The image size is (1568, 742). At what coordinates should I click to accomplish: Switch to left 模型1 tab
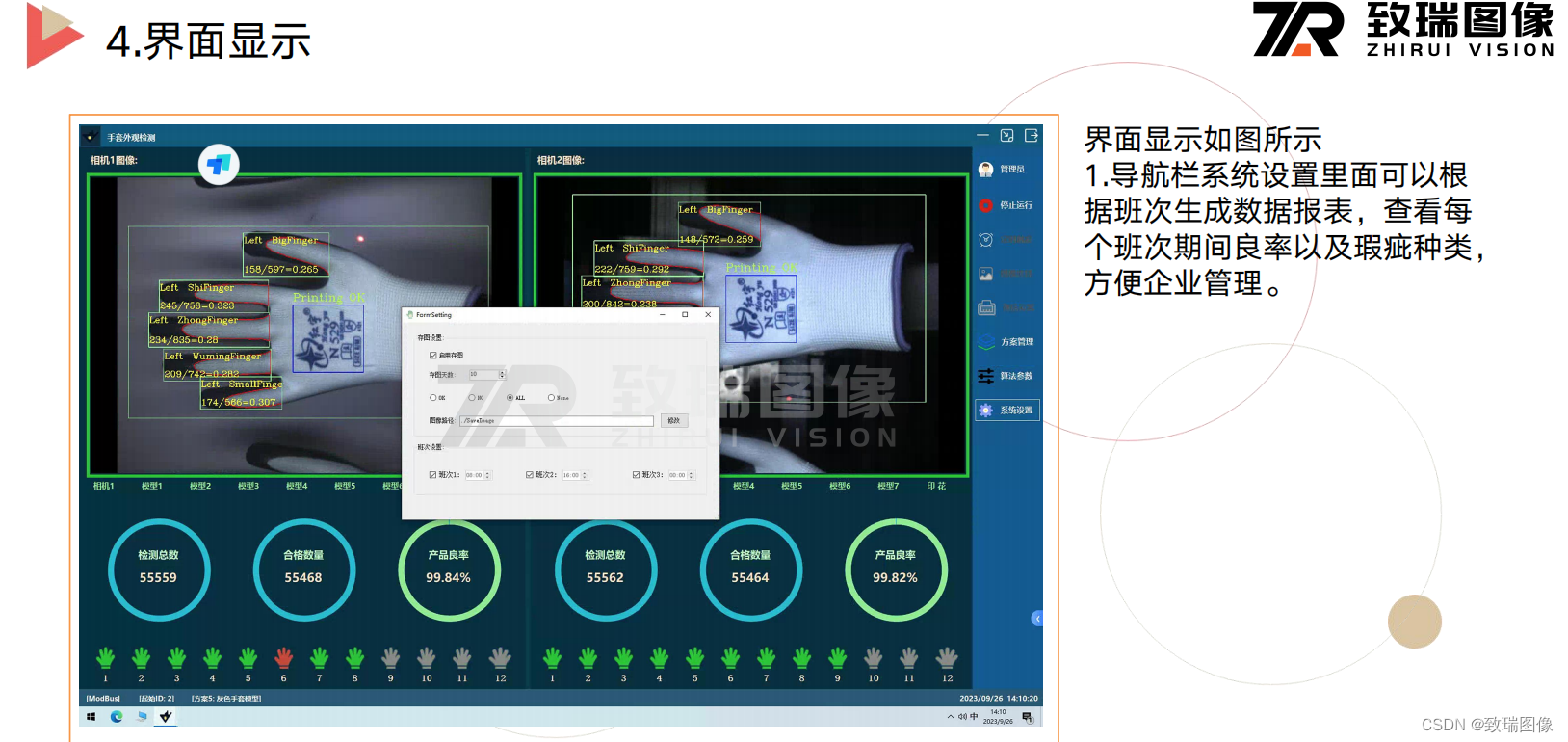point(152,487)
